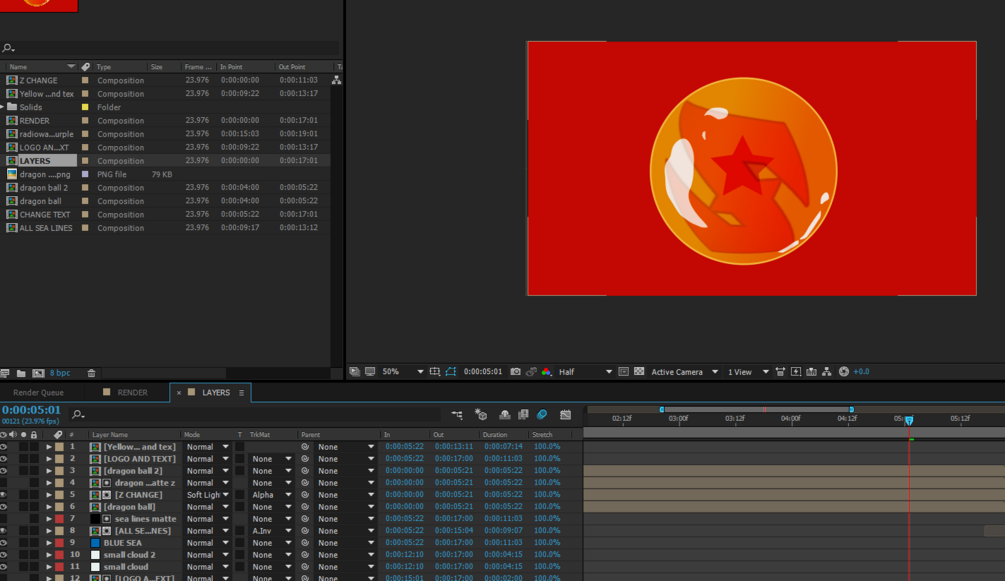Viewport: 1005px width, 581px height.
Task: Click the 0:00:05:01 current time display in timeline
Action: click(x=31, y=410)
